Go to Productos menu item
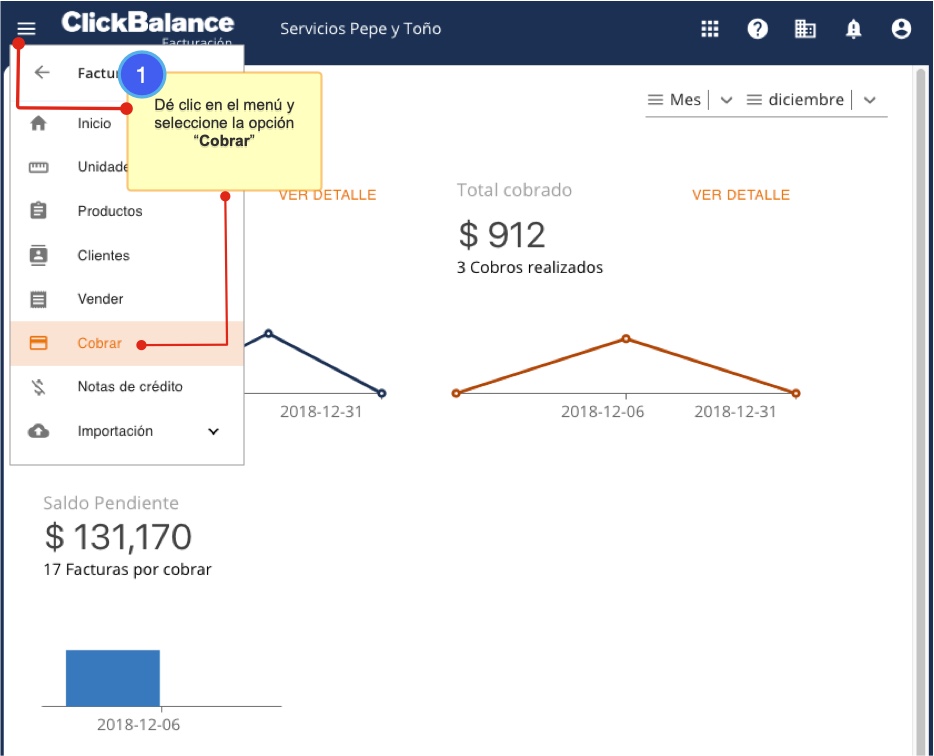This screenshot has width=934, height=756. [109, 211]
